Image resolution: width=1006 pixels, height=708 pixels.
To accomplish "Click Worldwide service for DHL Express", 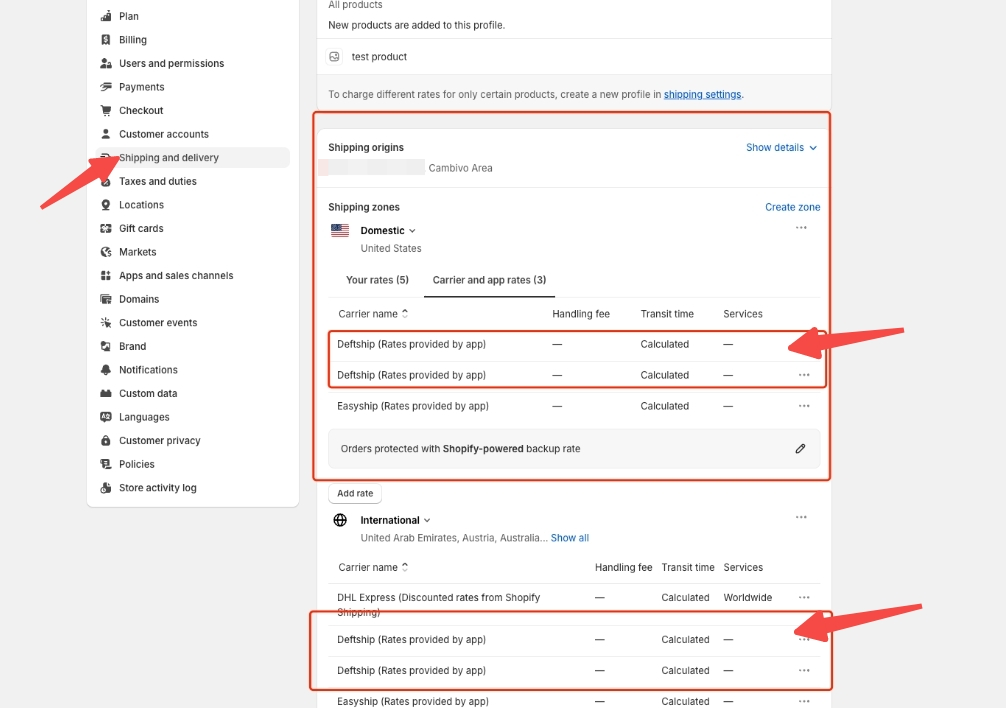I will point(747,597).
